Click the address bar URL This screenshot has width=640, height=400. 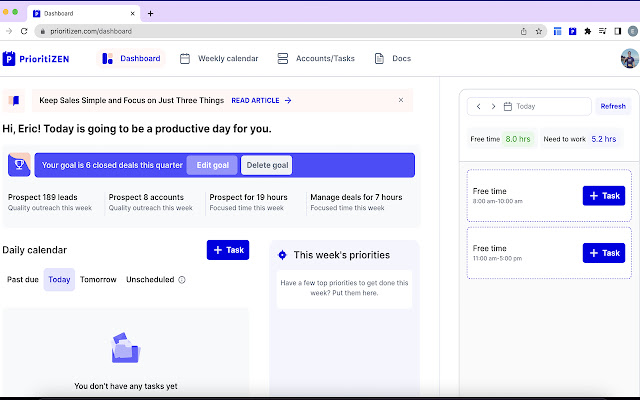(91, 31)
